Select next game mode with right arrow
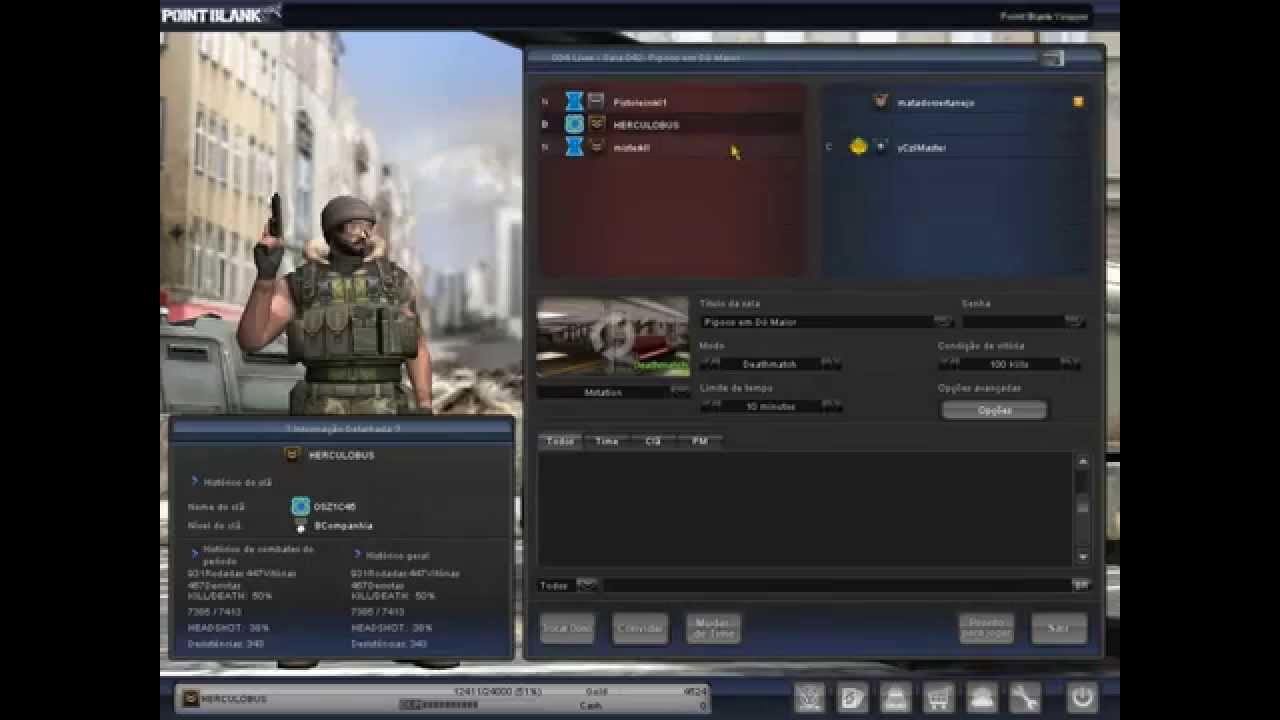The image size is (1280, 720). (831, 364)
